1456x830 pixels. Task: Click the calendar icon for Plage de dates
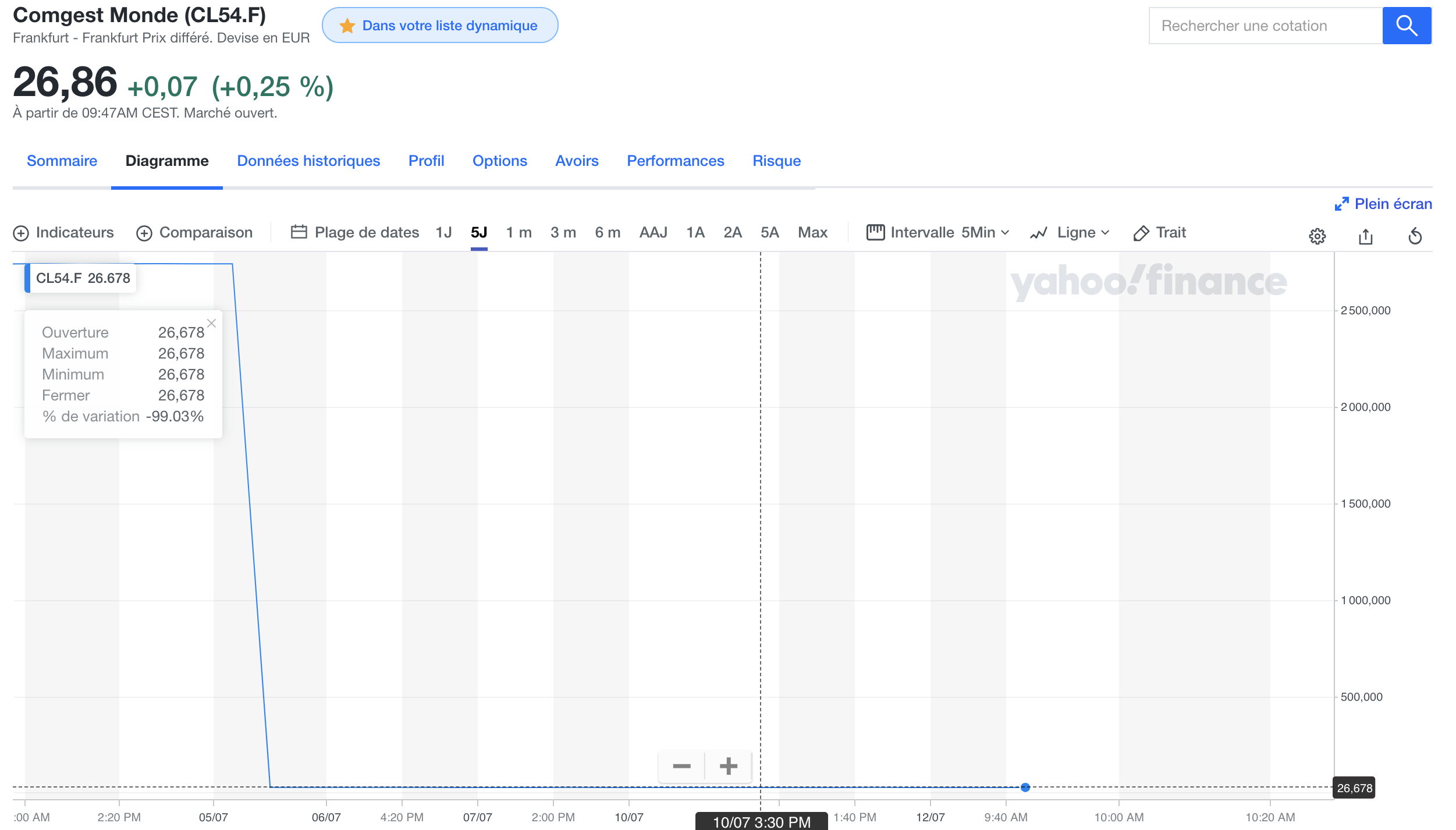tap(299, 232)
